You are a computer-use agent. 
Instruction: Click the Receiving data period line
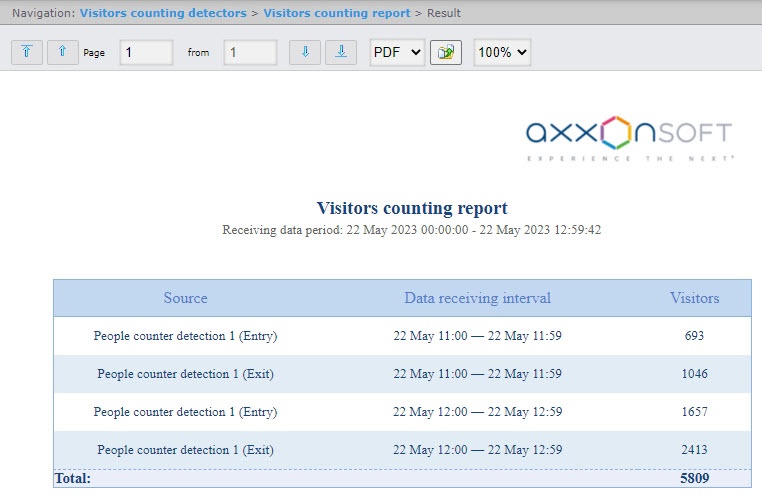pyautogui.click(x=412, y=230)
